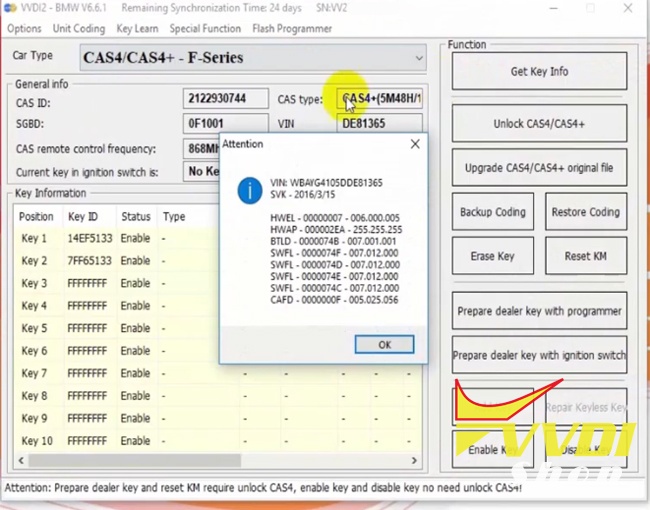
Task: Select the Key 7 row
Action: tap(218, 373)
